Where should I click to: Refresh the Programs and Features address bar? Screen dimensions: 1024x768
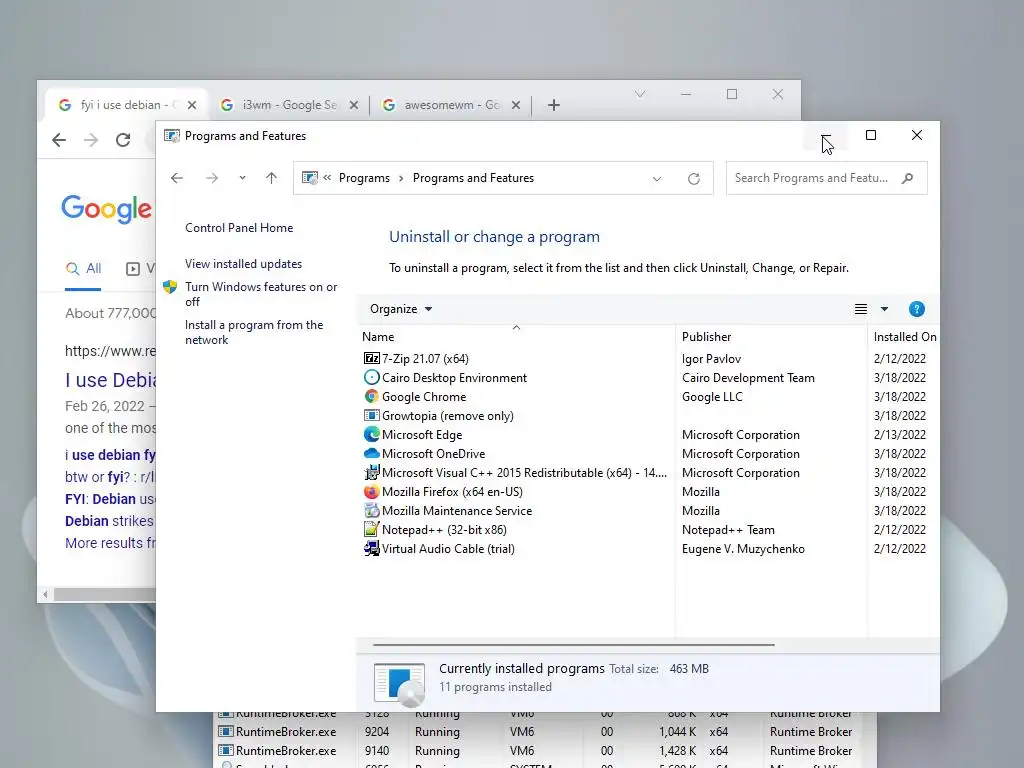[x=694, y=178]
